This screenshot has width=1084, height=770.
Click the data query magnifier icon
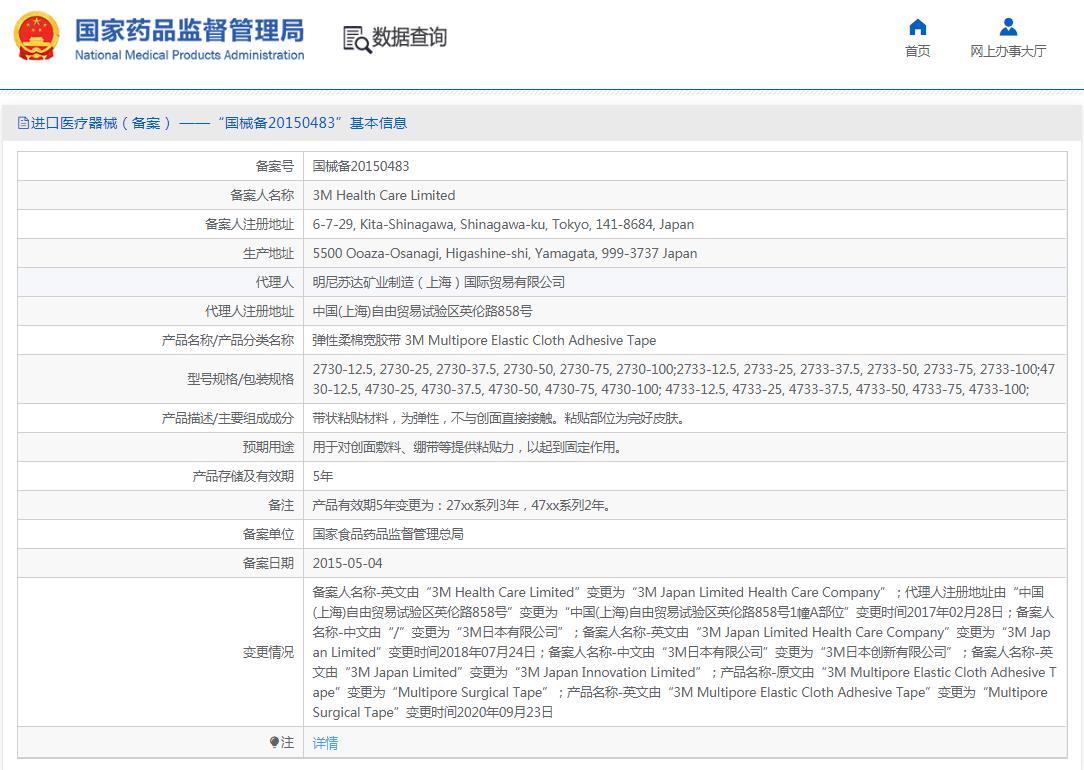tap(357, 39)
